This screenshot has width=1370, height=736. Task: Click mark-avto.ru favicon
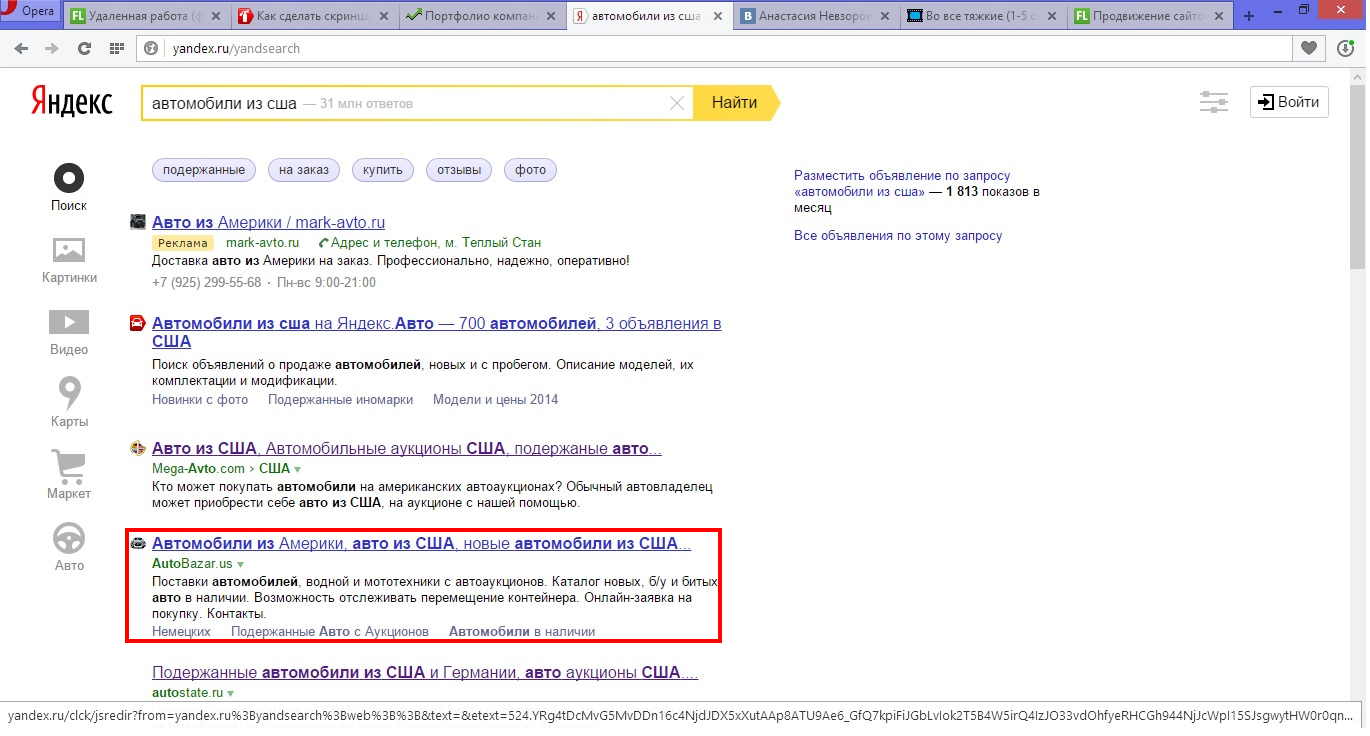point(138,222)
